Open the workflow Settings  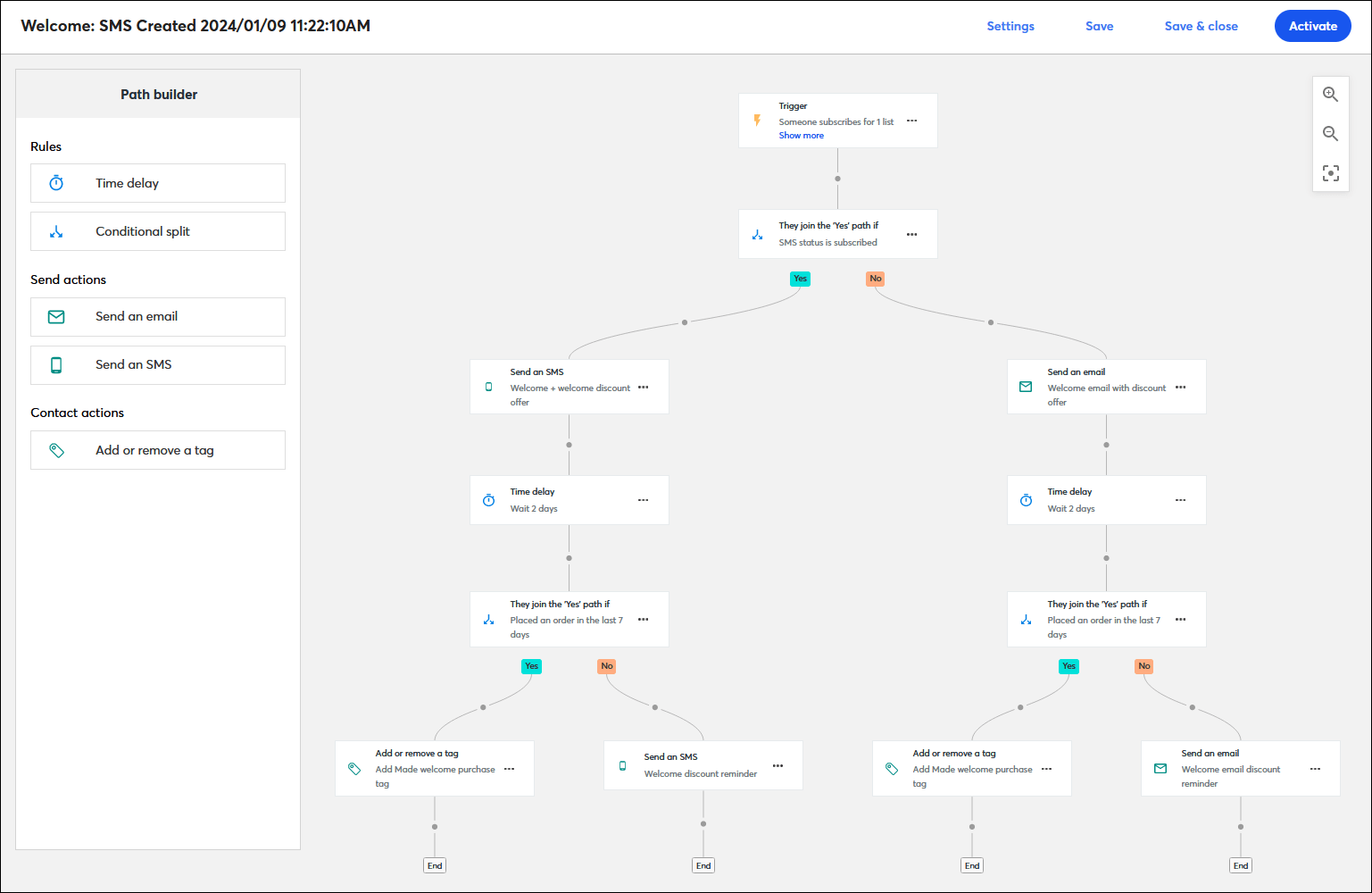click(1010, 26)
